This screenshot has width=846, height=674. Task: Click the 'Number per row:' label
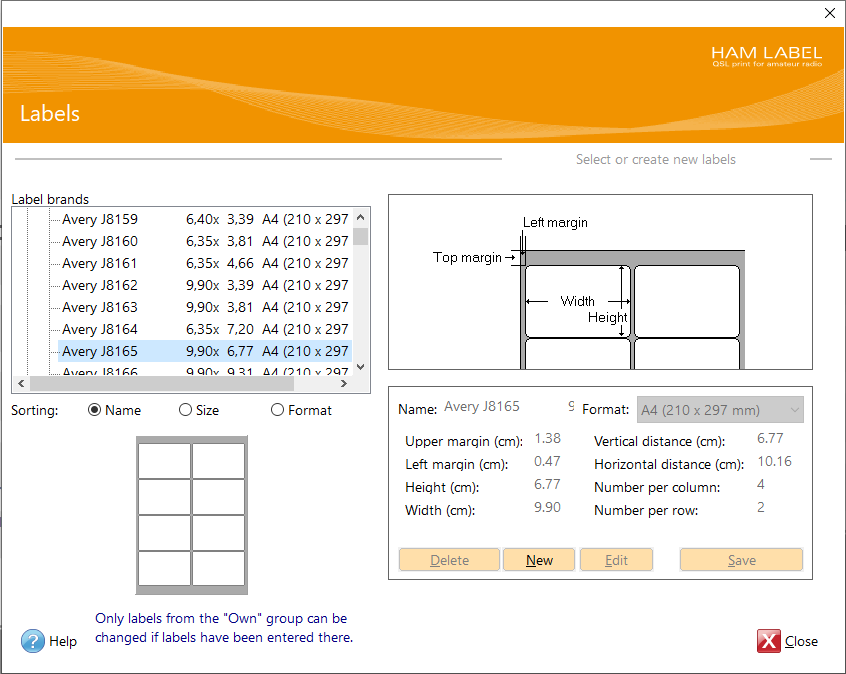click(x=646, y=510)
